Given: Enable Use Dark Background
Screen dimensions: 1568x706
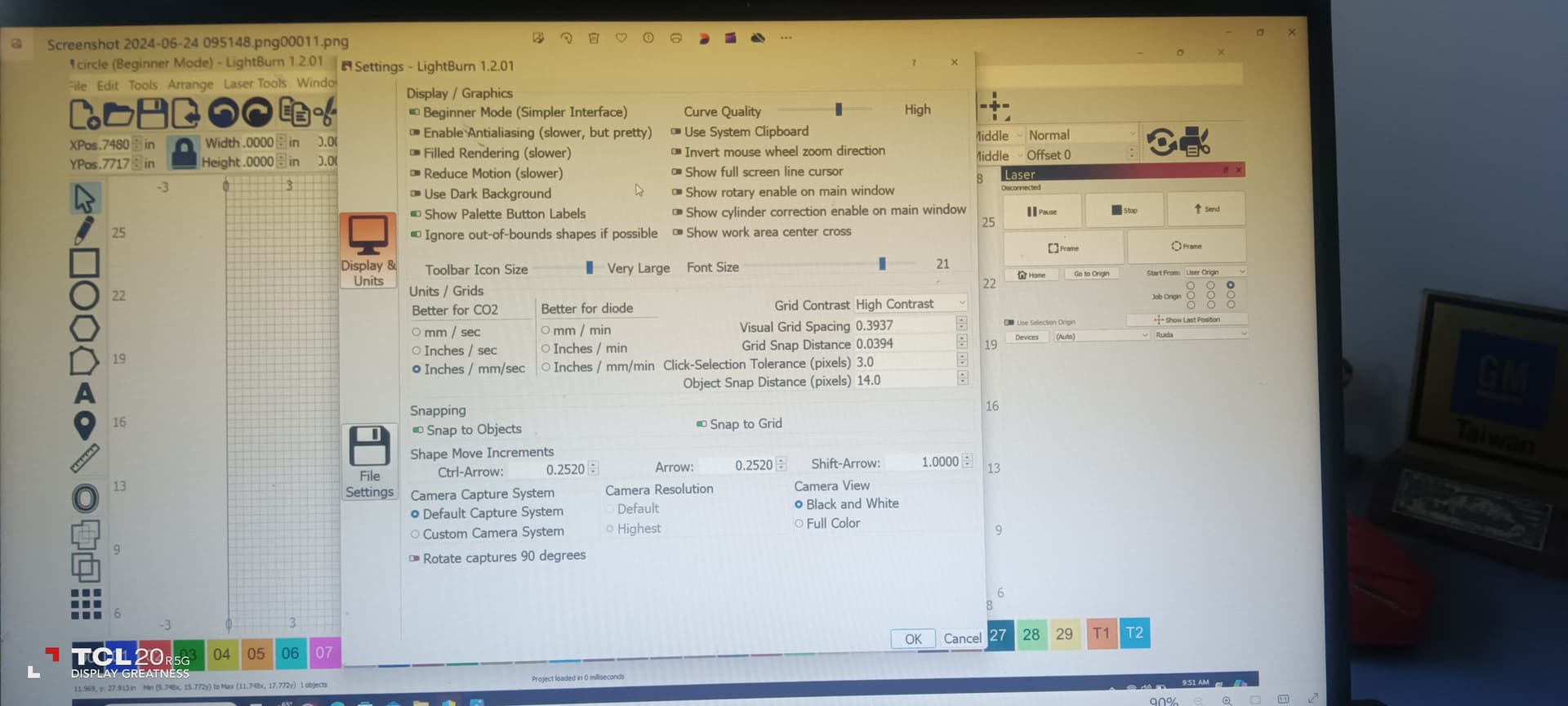Looking at the screenshot, I should pyautogui.click(x=415, y=194).
